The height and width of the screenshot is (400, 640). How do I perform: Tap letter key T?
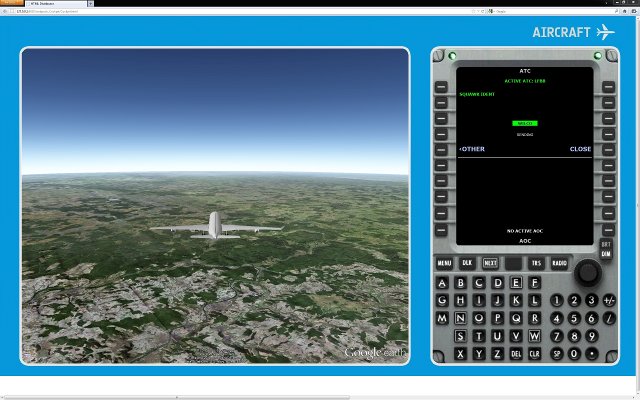479,336
